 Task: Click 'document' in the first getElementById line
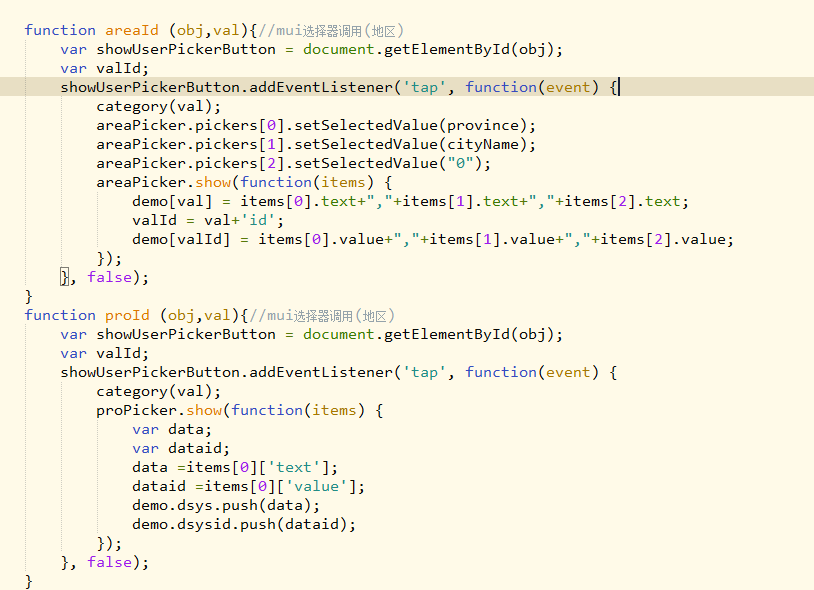pyautogui.click(x=338, y=49)
